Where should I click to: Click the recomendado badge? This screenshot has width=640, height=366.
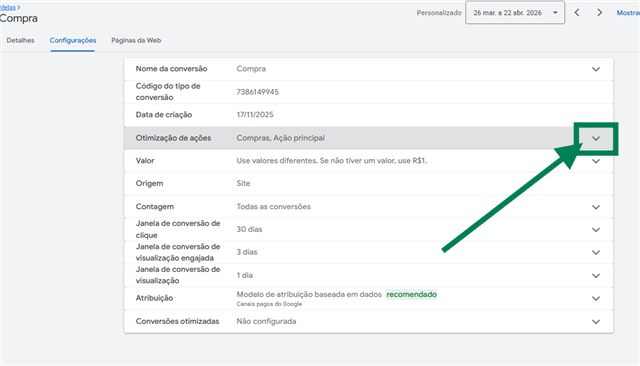click(x=411, y=294)
